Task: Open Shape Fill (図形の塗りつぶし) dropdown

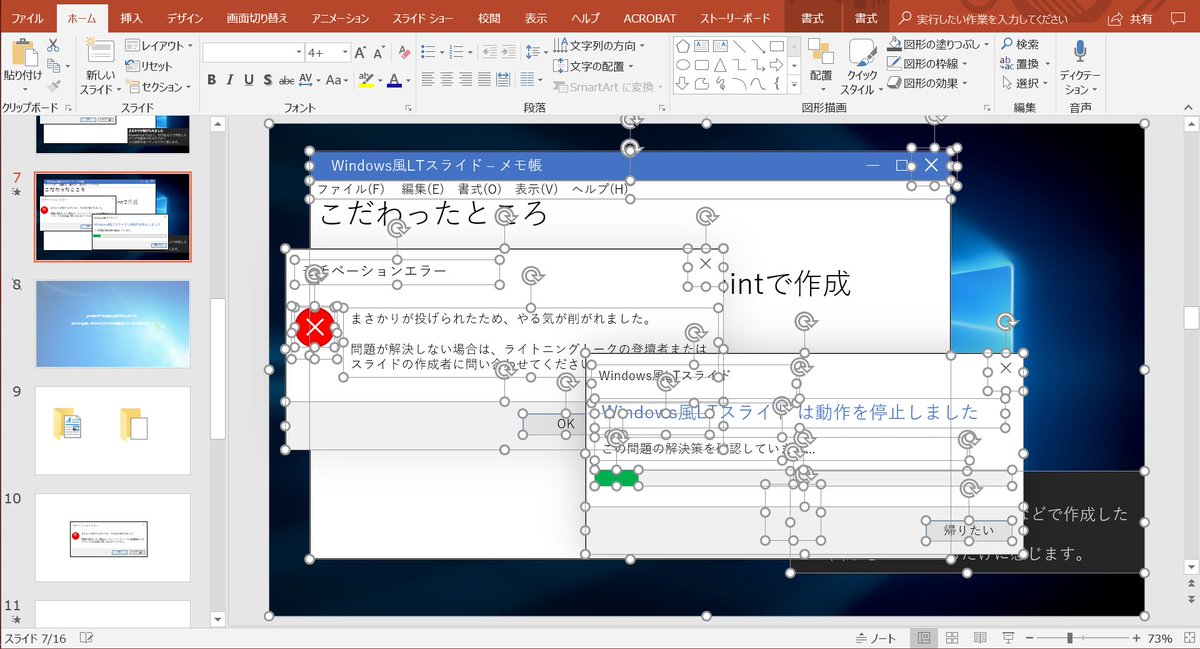Action: pos(938,44)
